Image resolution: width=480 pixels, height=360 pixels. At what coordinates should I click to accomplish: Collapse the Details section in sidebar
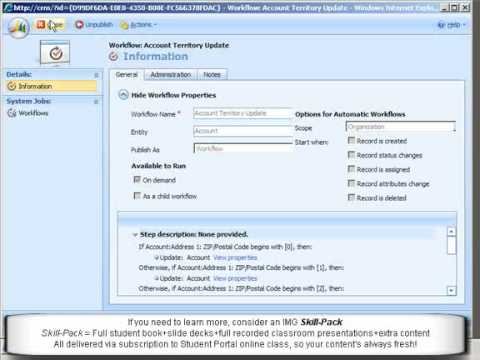pos(96,75)
